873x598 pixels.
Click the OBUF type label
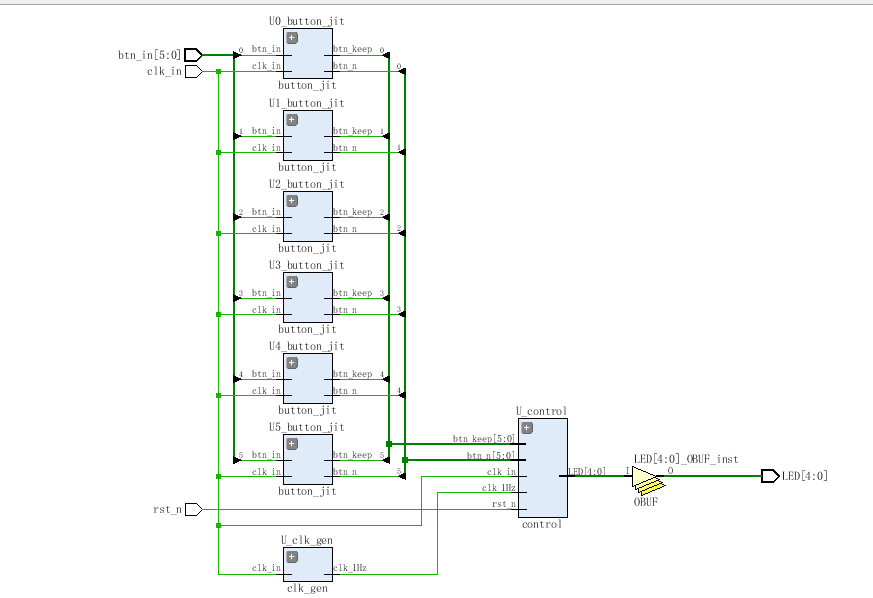tap(646, 502)
